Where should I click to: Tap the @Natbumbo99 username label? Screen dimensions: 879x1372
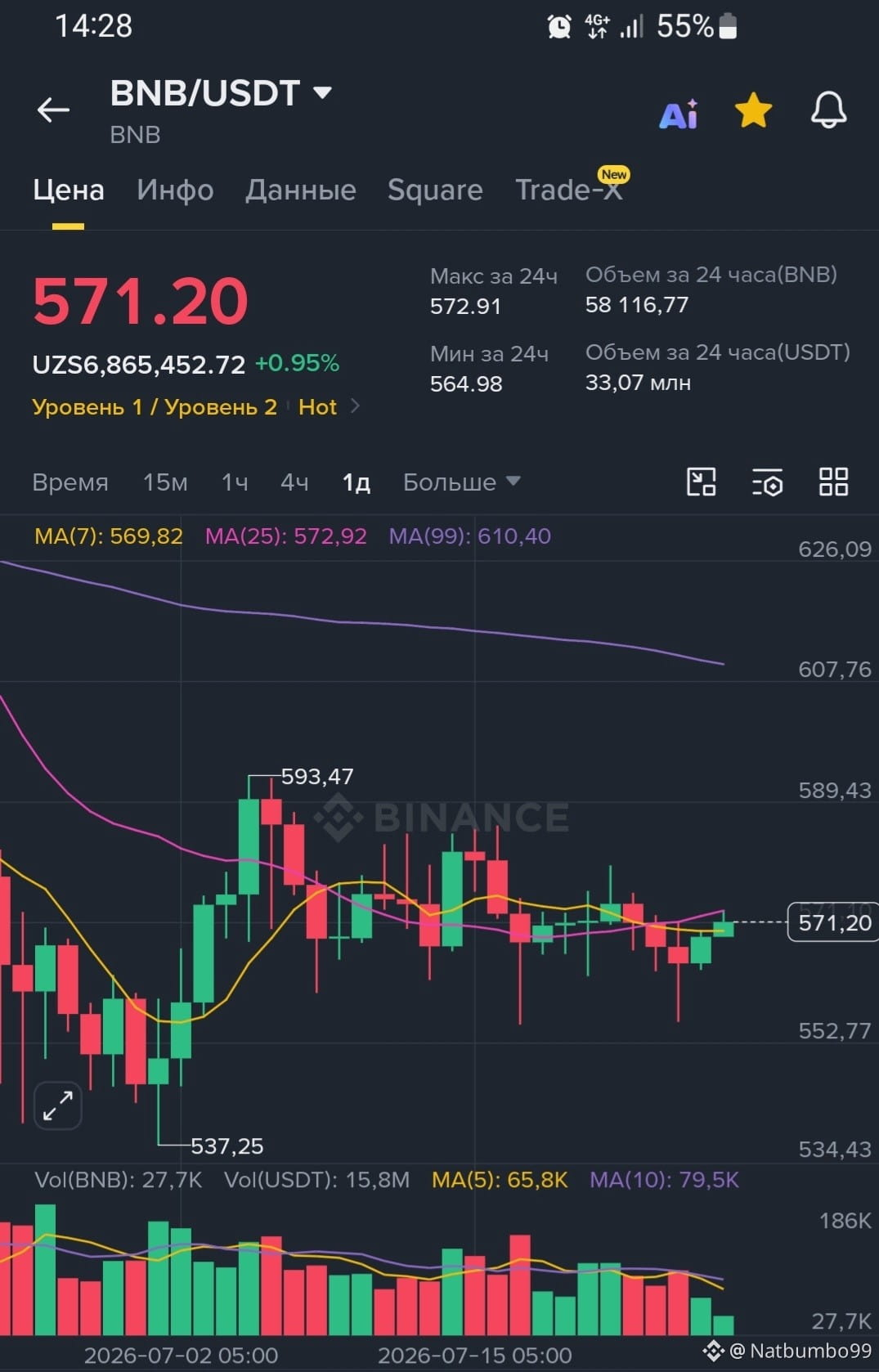(x=801, y=1351)
